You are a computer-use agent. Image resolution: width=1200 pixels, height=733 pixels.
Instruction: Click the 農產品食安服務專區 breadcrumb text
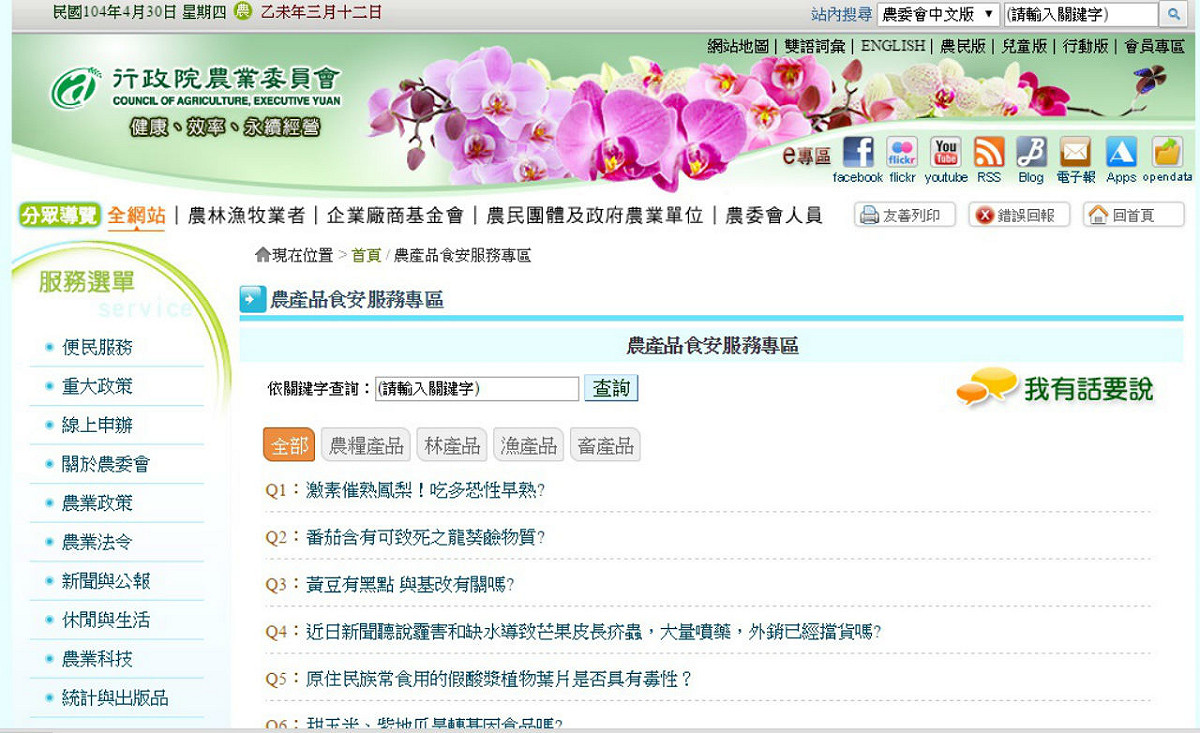click(x=462, y=256)
